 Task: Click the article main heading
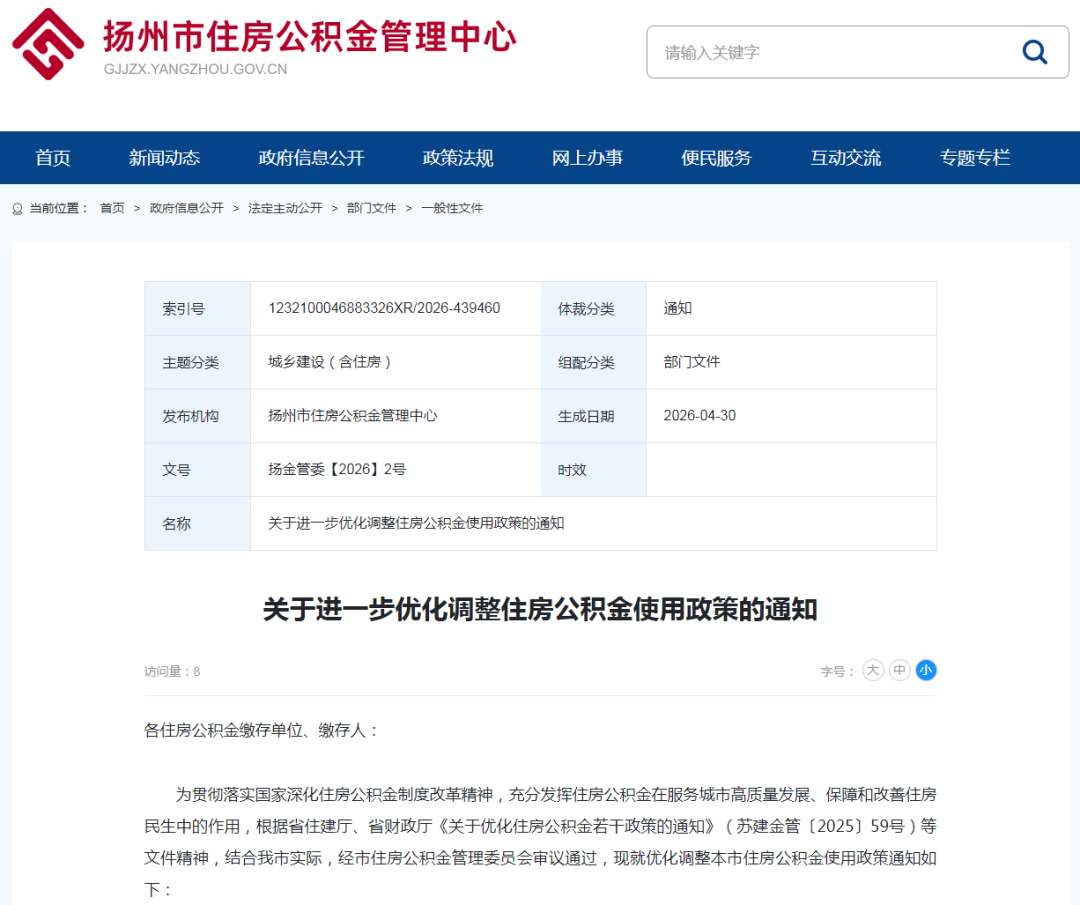[x=540, y=610]
